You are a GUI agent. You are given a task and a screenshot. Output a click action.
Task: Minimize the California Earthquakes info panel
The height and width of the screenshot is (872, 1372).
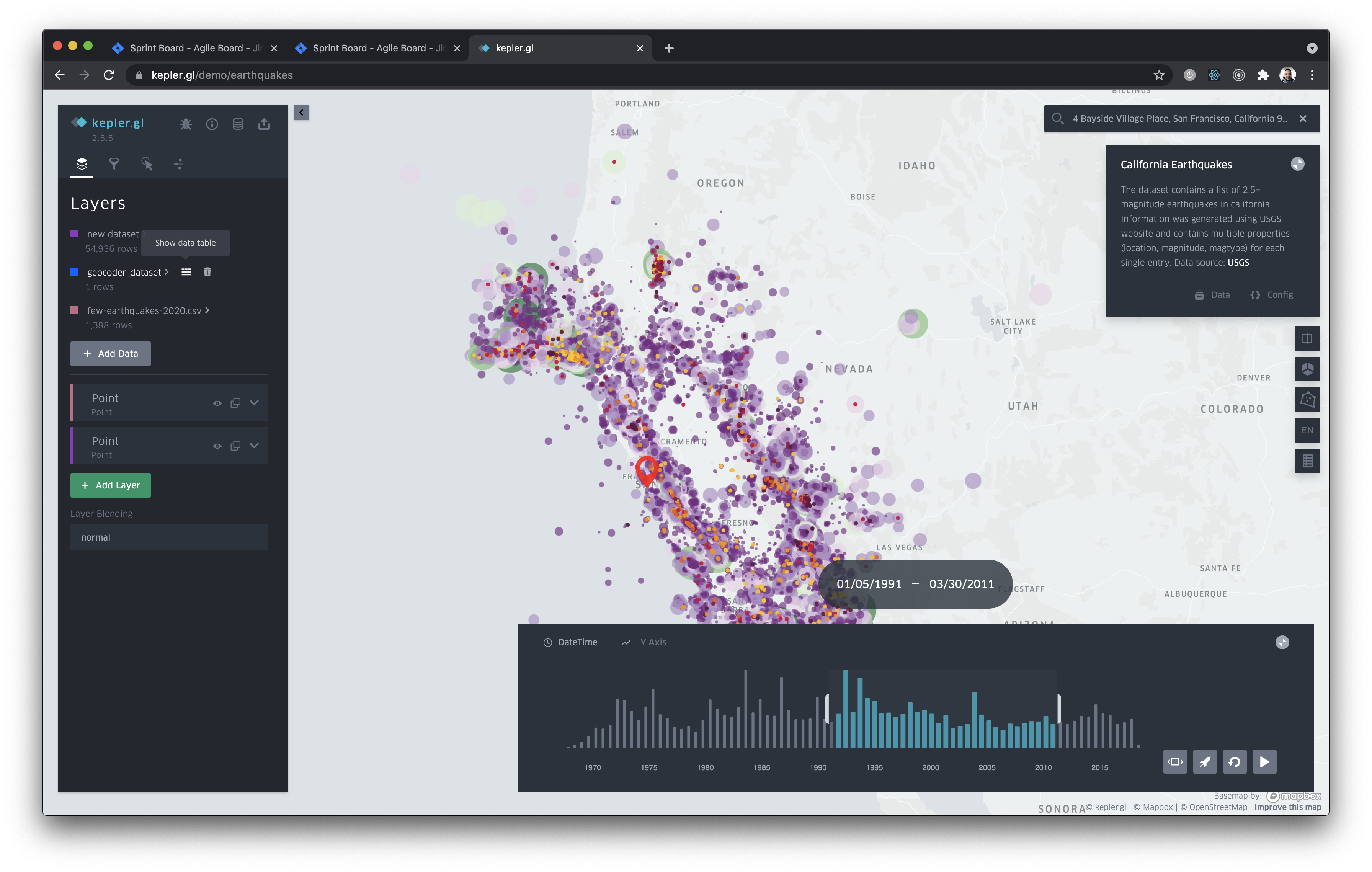point(1297,164)
